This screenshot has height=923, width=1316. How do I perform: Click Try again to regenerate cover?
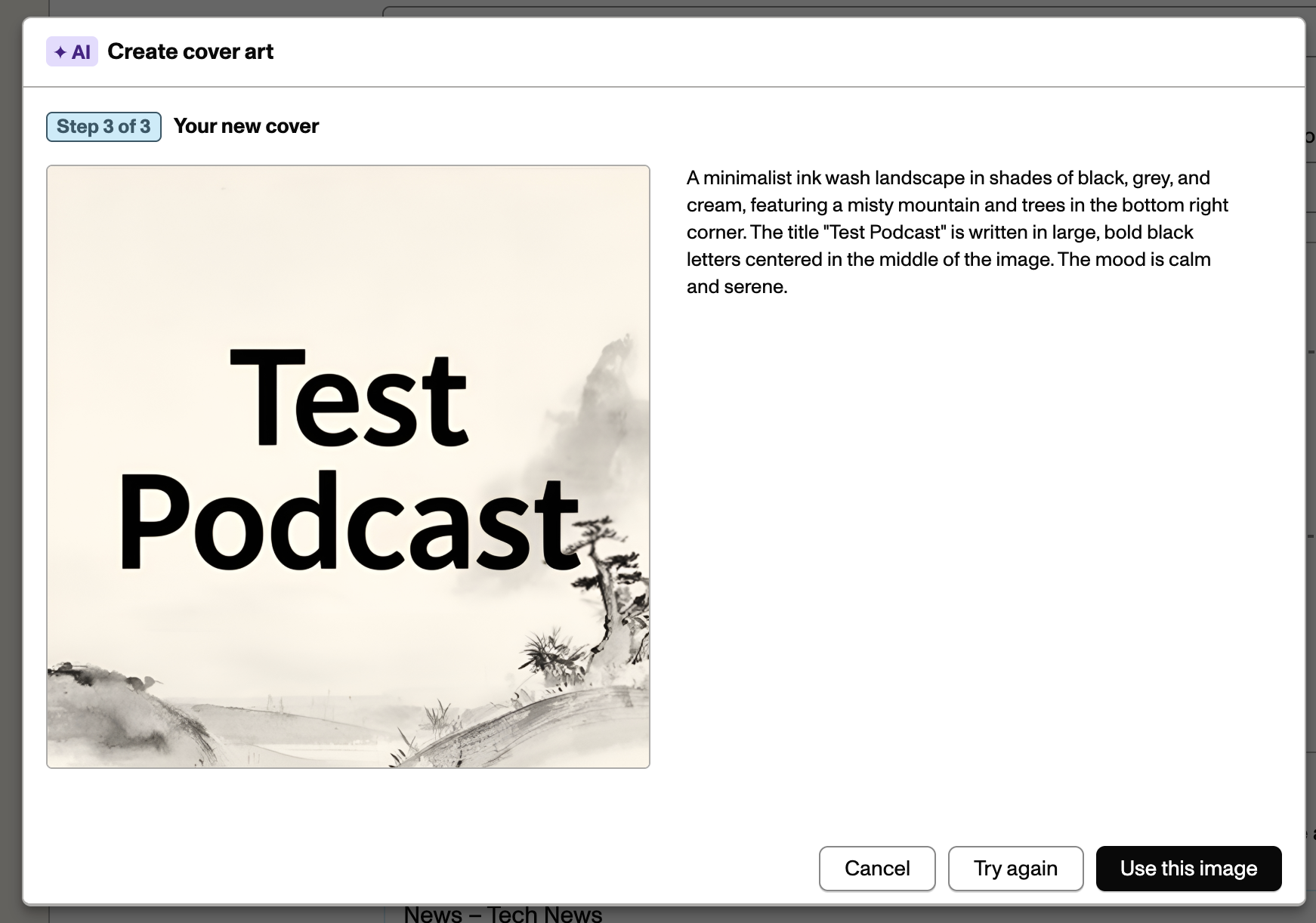(1015, 869)
